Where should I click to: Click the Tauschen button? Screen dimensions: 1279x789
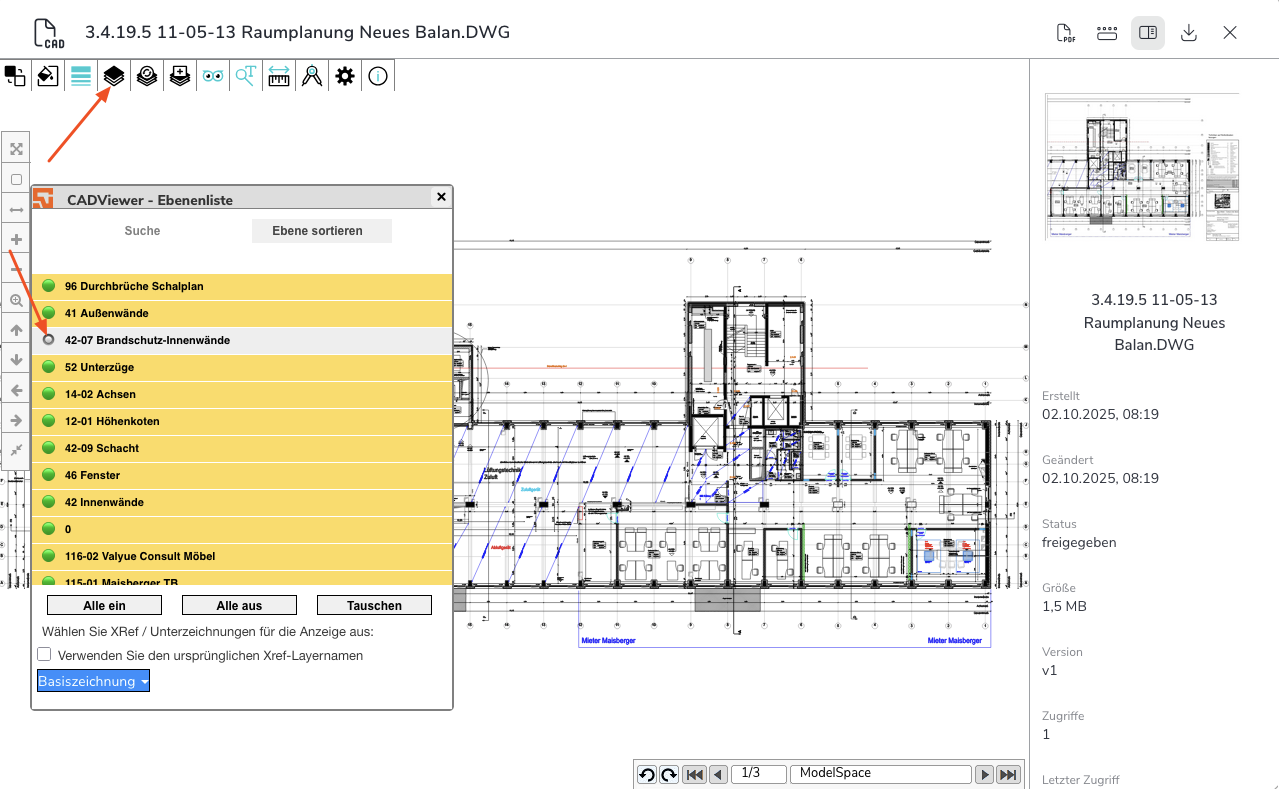point(374,605)
